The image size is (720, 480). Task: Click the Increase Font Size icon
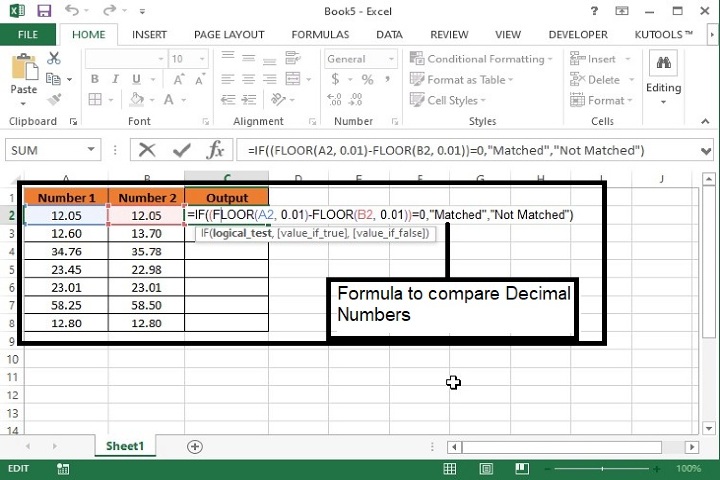click(179, 79)
